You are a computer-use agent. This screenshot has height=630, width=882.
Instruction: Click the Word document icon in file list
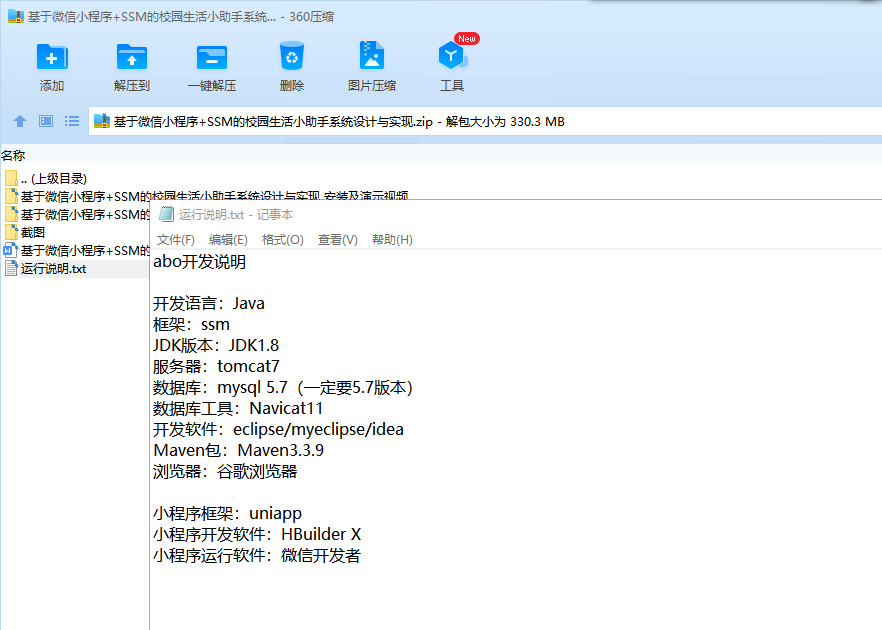pyautogui.click(x=11, y=250)
